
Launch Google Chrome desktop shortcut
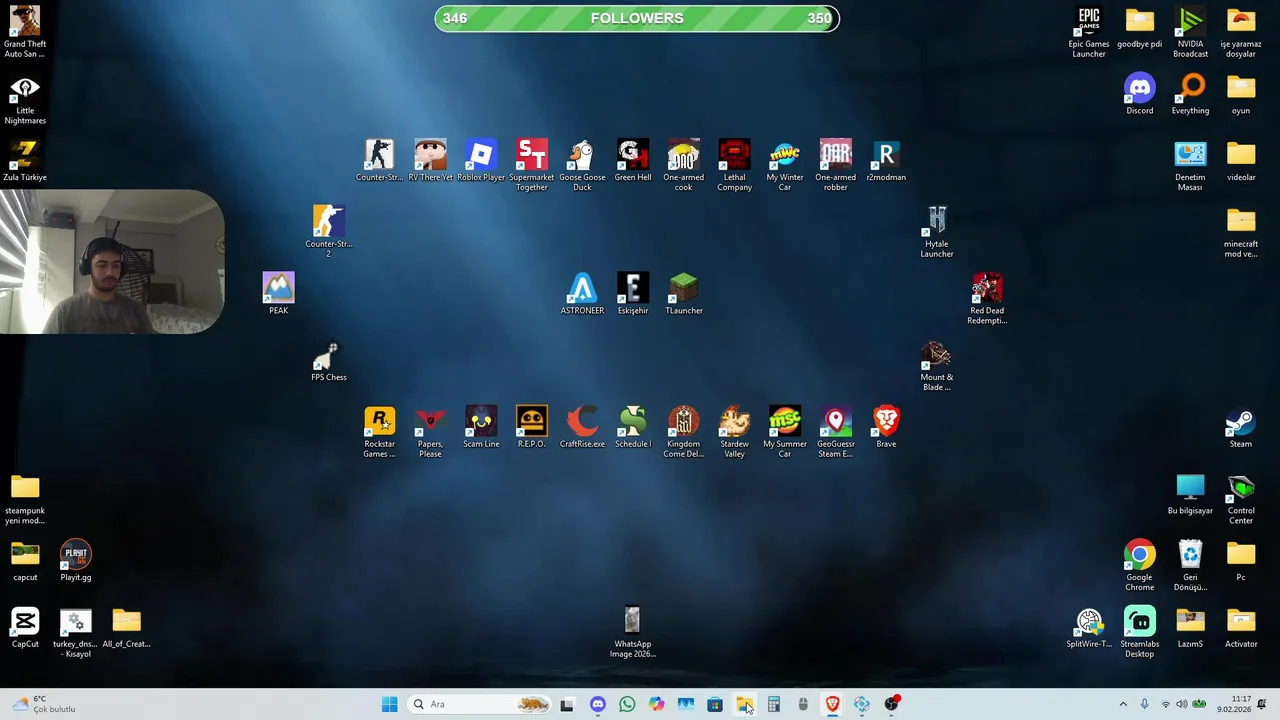pyautogui.click(x=1140, y=565)
